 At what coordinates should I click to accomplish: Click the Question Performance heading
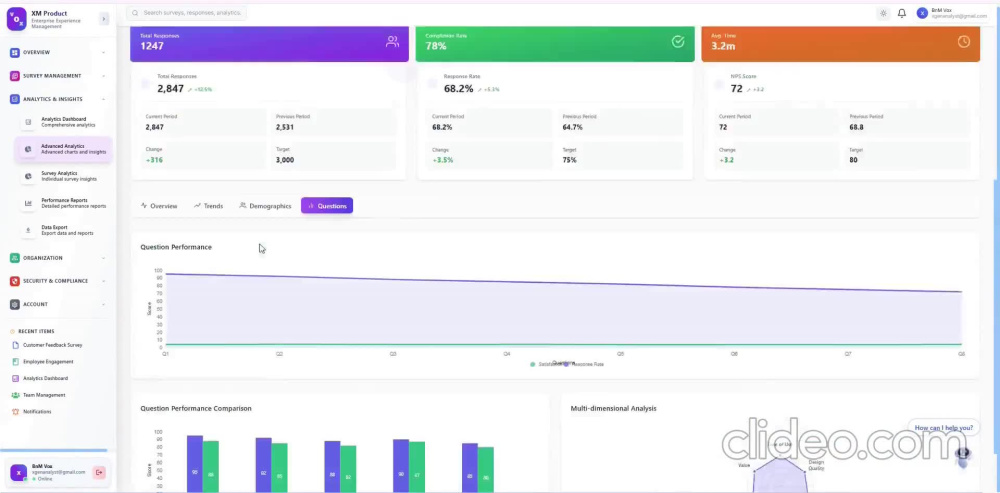176,247
